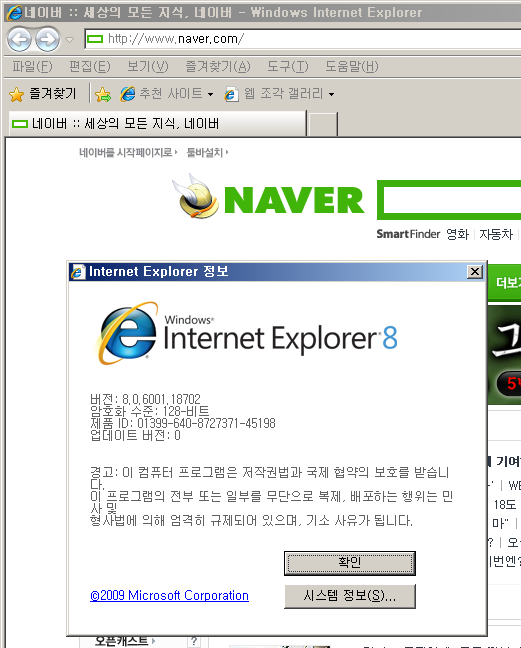The image size is (521, 648).
Task: Click the IE icon in dialog title bar
Action: click(78, 272)
